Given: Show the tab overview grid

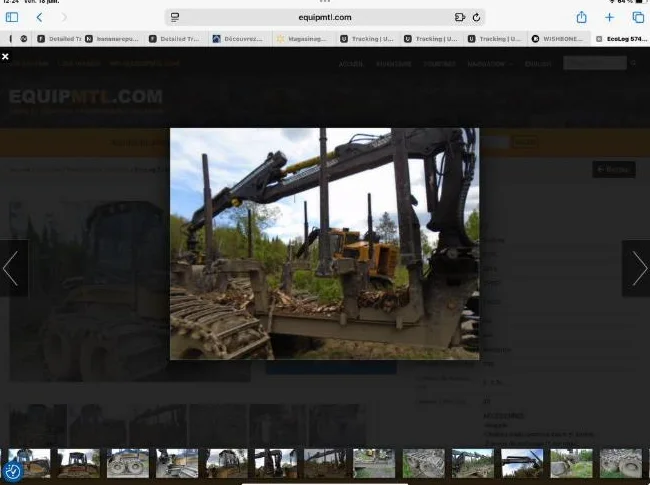Looking at the screenshot, I should click(x=638, y=17).
